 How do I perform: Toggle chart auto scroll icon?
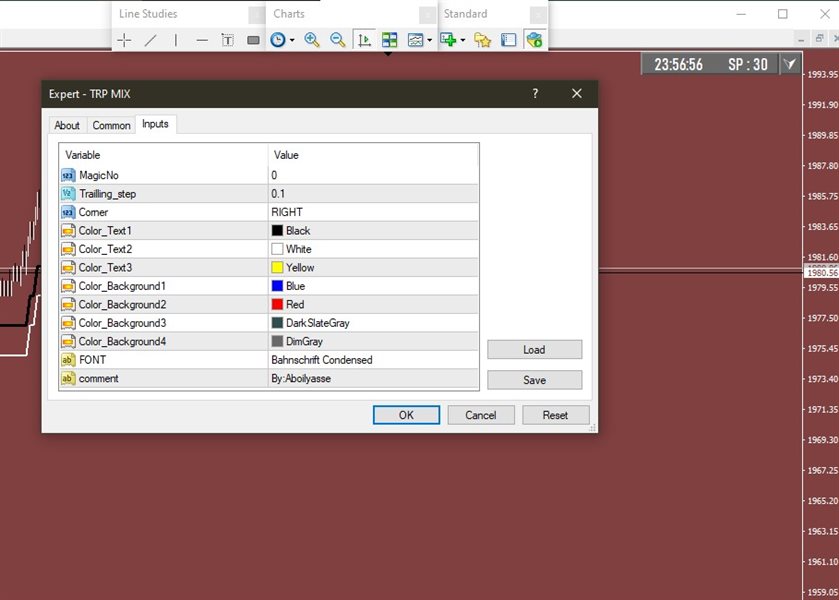(x=364, y=40)
